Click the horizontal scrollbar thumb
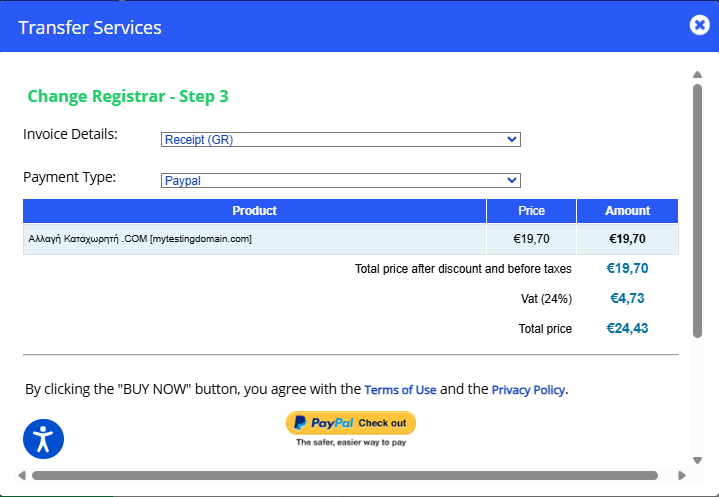Screen dimensions: 719x497 coord(344,475)
